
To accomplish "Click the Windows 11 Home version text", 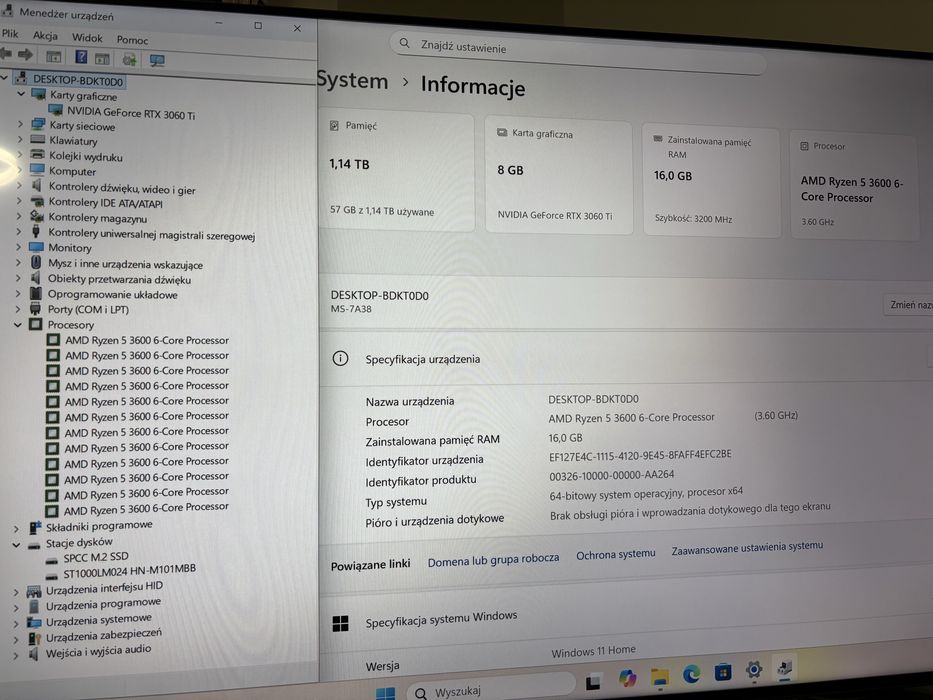I will pos(593,652).
